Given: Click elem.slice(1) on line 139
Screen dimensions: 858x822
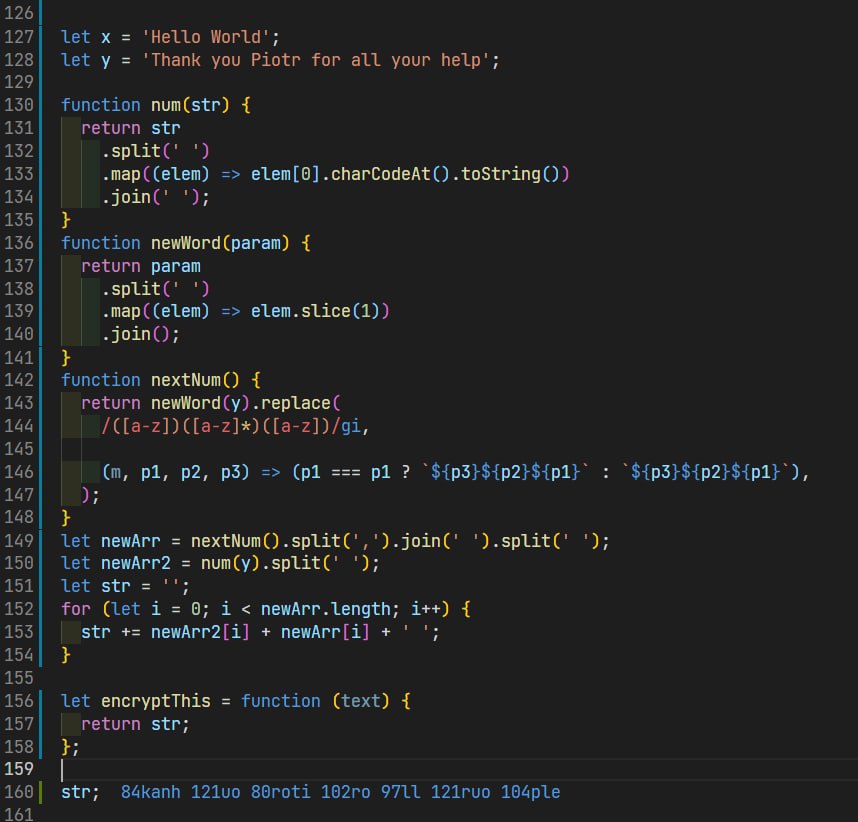Looking at the screenshot, I should point(315,311).
